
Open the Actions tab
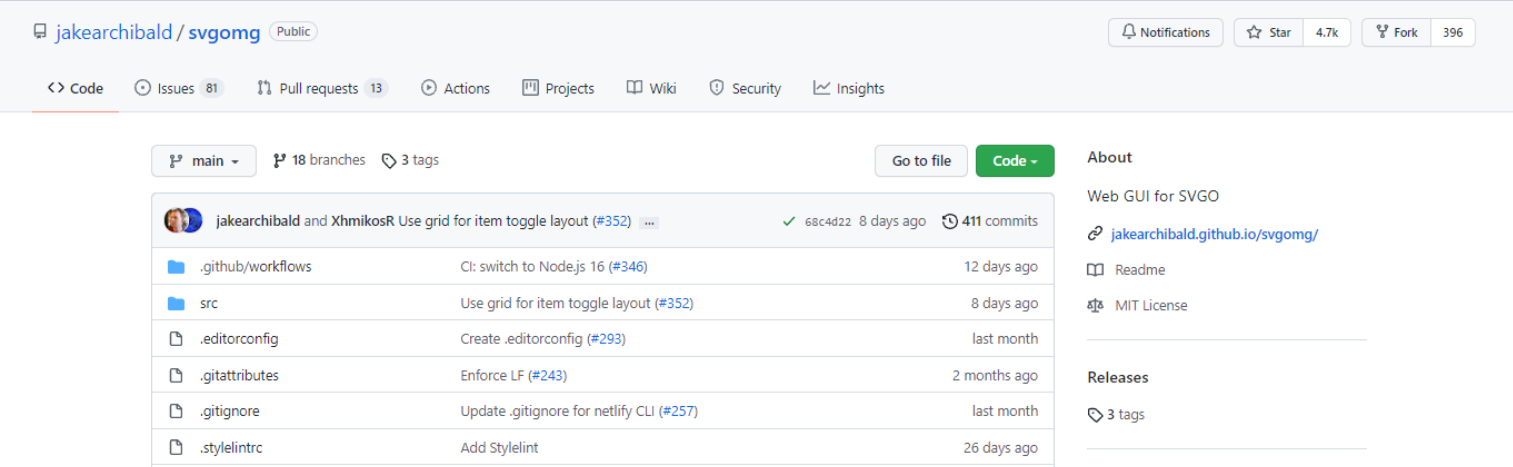[456, 88]
